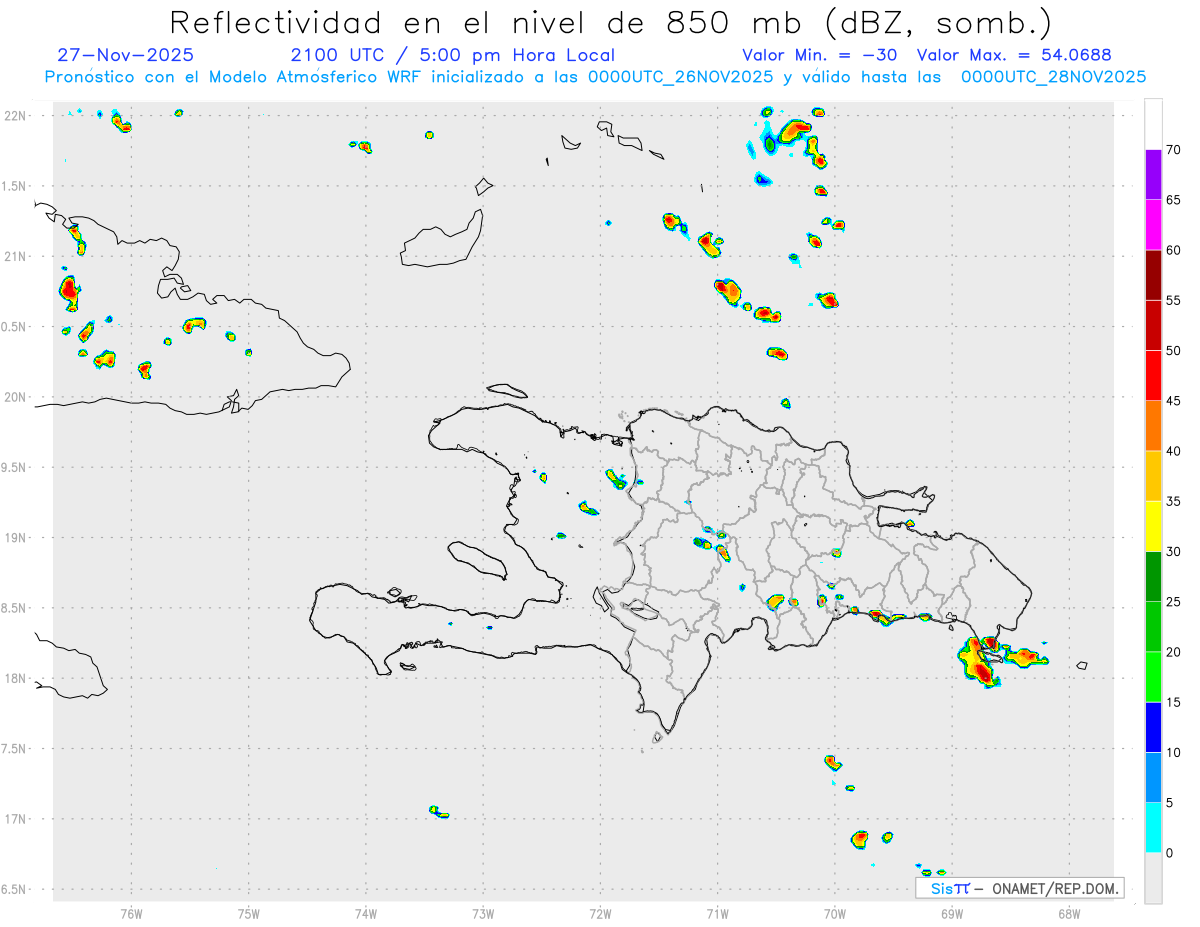Click the date label '27-Nov-2025'
Viewport: 1200px width, 927px height.
tap(126, 55)
